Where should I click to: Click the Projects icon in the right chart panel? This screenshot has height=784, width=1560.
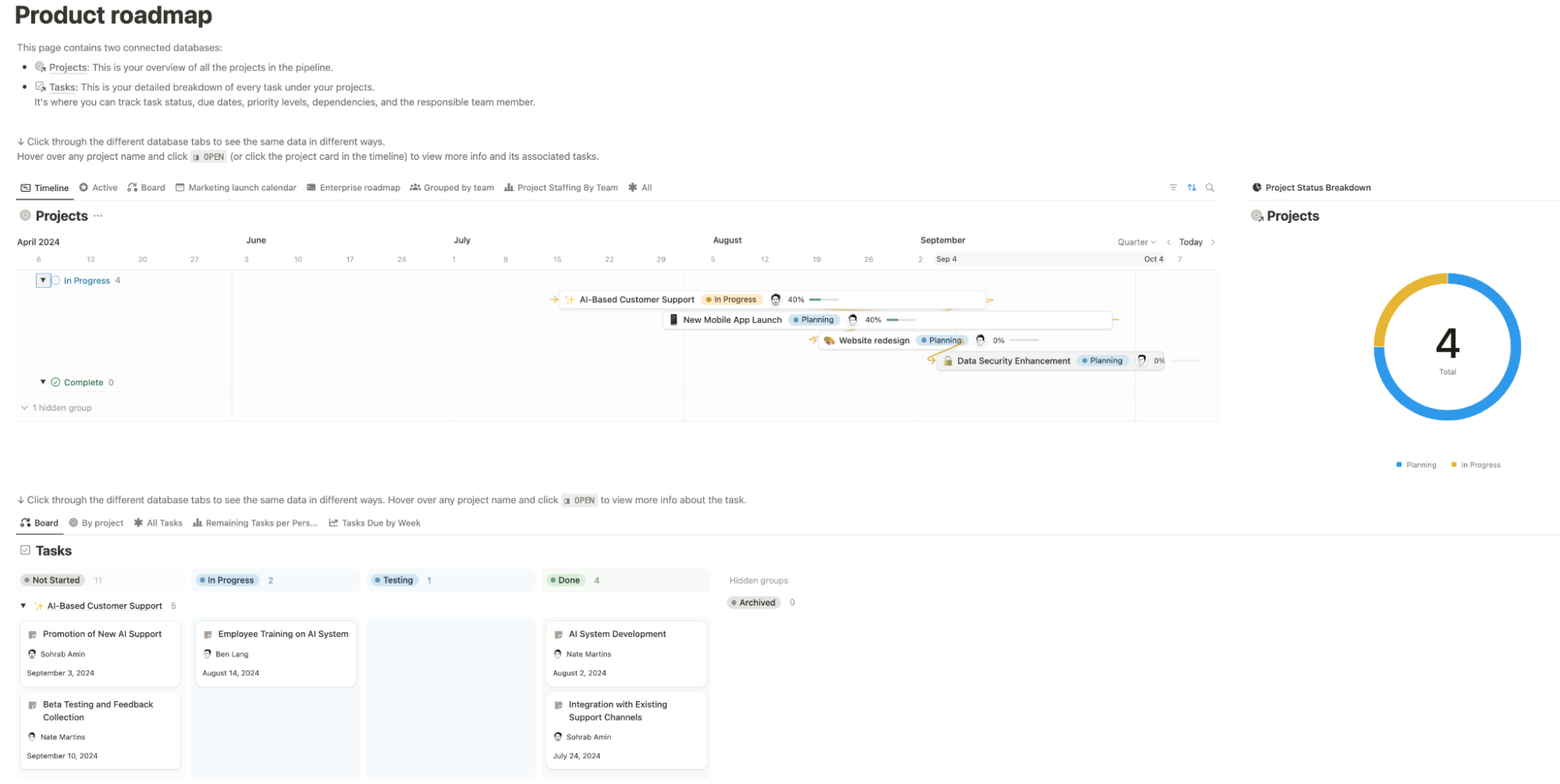pyautogui.click(x=1256, y=216)
